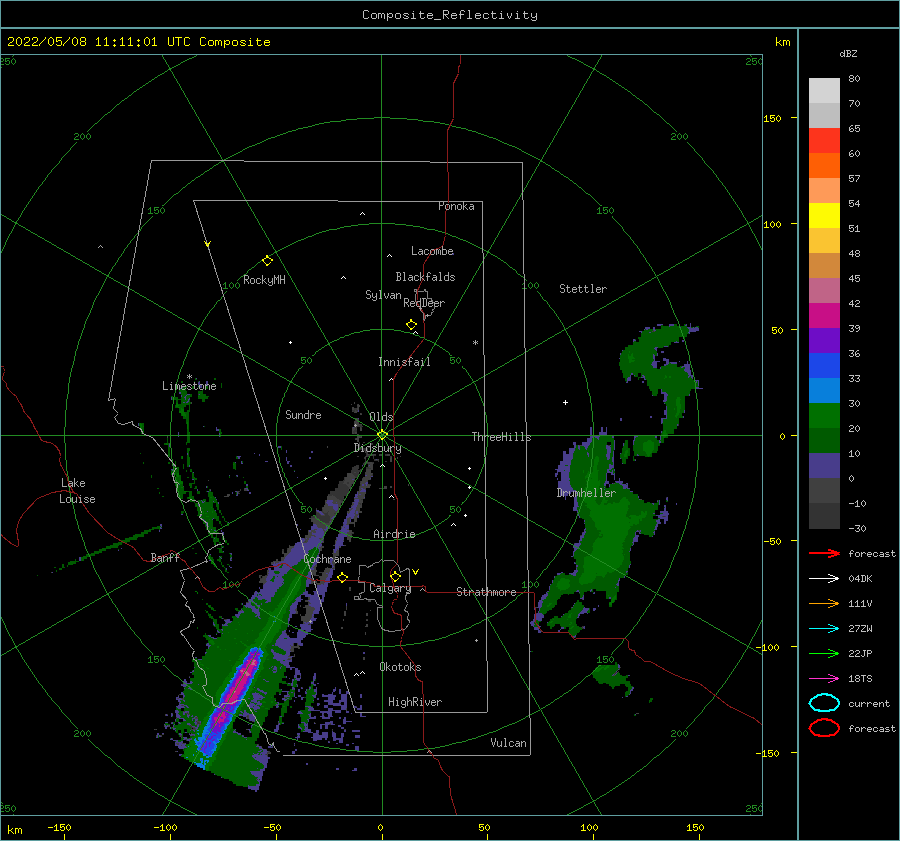This screenshot has height=841, width=900.
Task: Click the dBZ legend heading
Action: point(848,53)
